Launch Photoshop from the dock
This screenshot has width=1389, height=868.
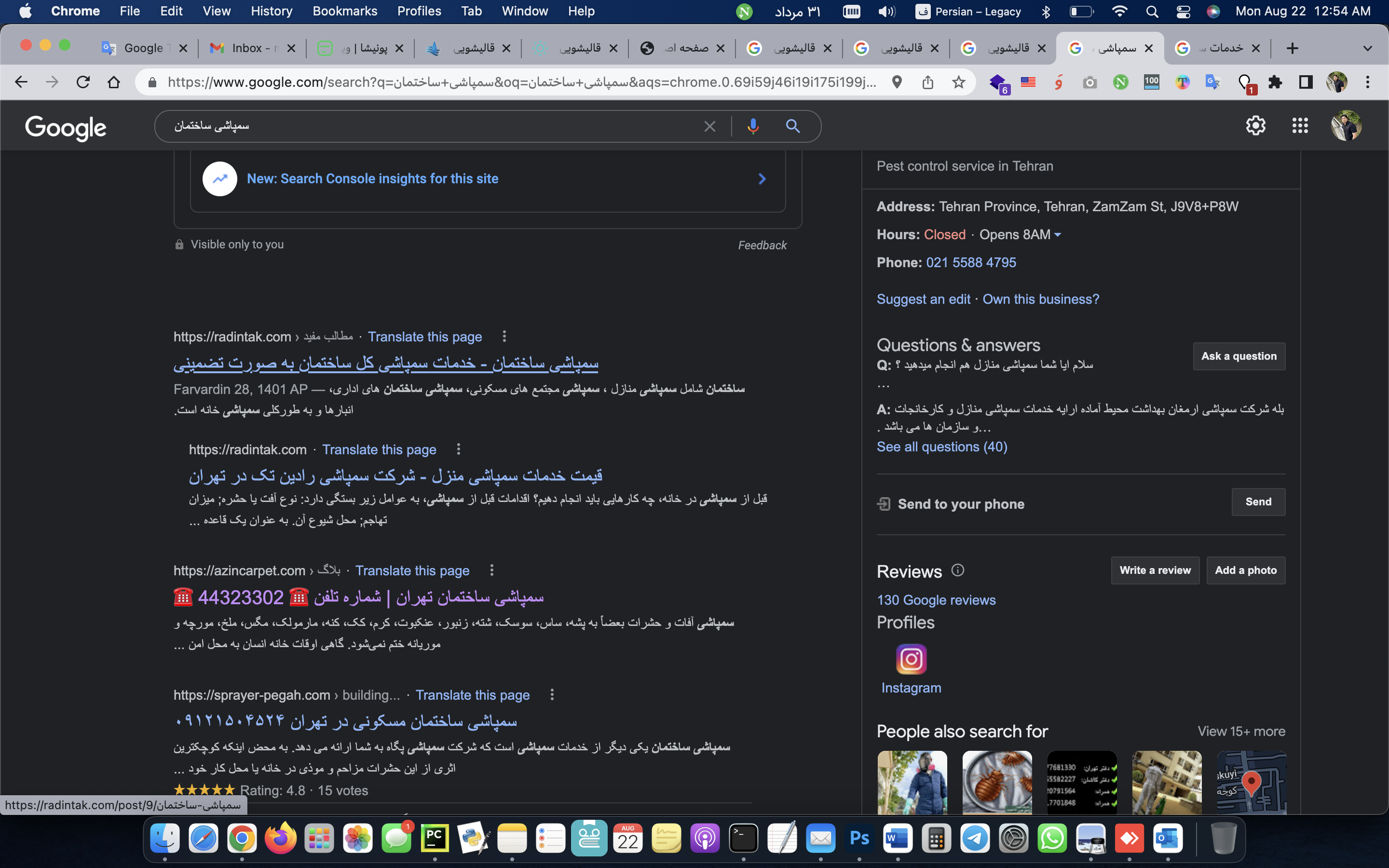(x=859, y=838)
